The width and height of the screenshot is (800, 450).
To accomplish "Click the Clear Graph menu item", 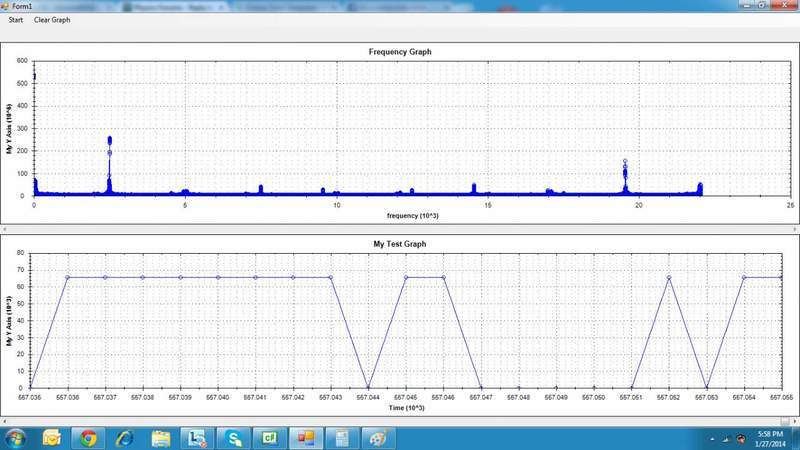I will click(52, 20).
